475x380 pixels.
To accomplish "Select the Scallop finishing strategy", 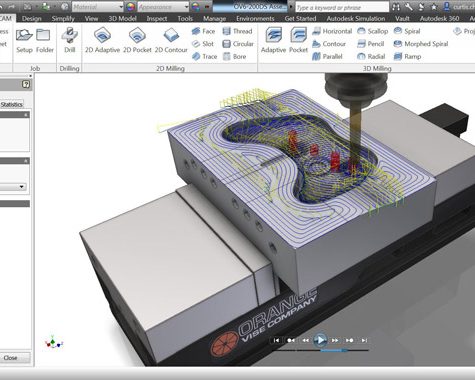I will click(x=372, y=31).
